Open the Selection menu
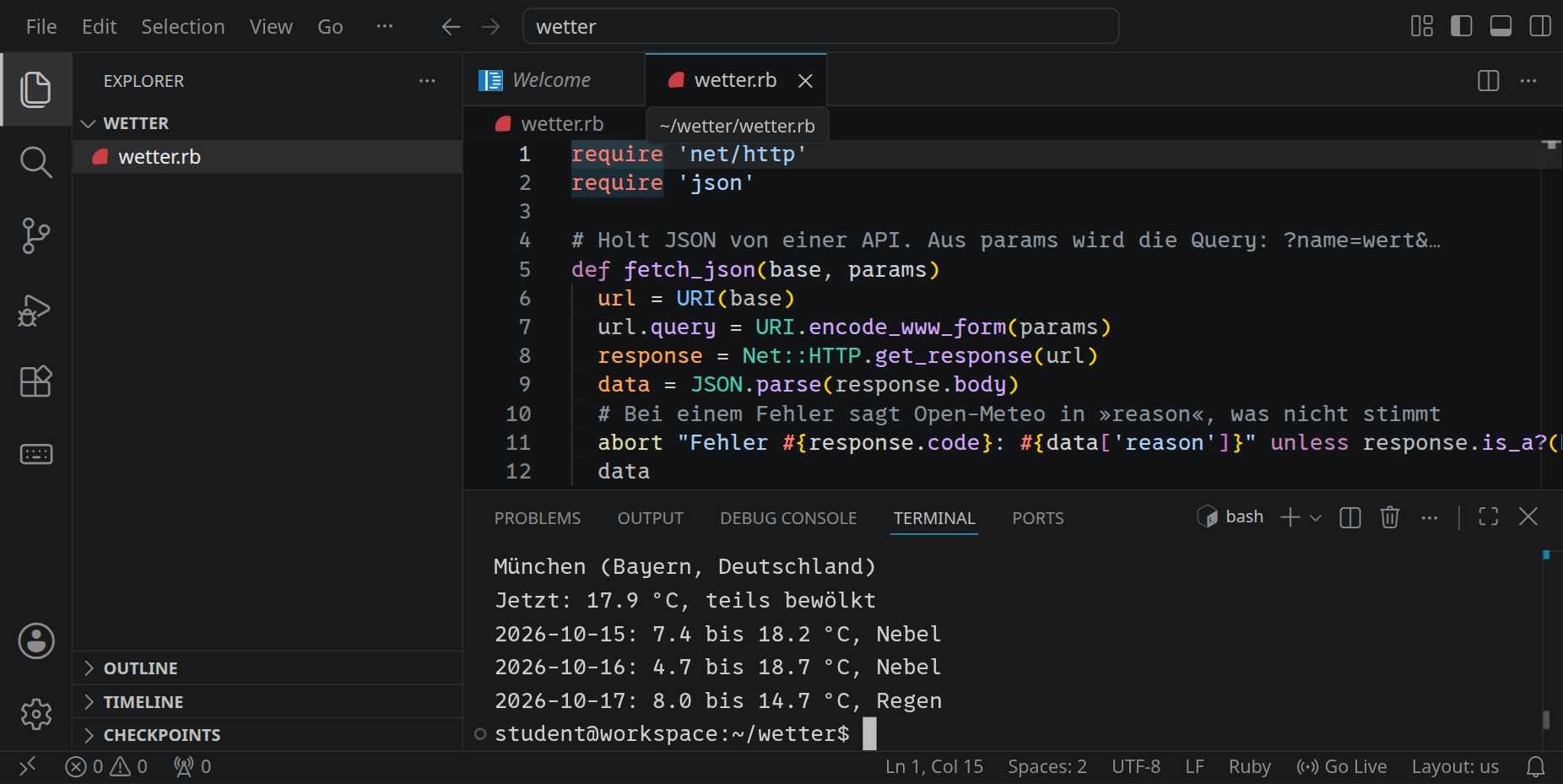 click(x=182, y=27)
